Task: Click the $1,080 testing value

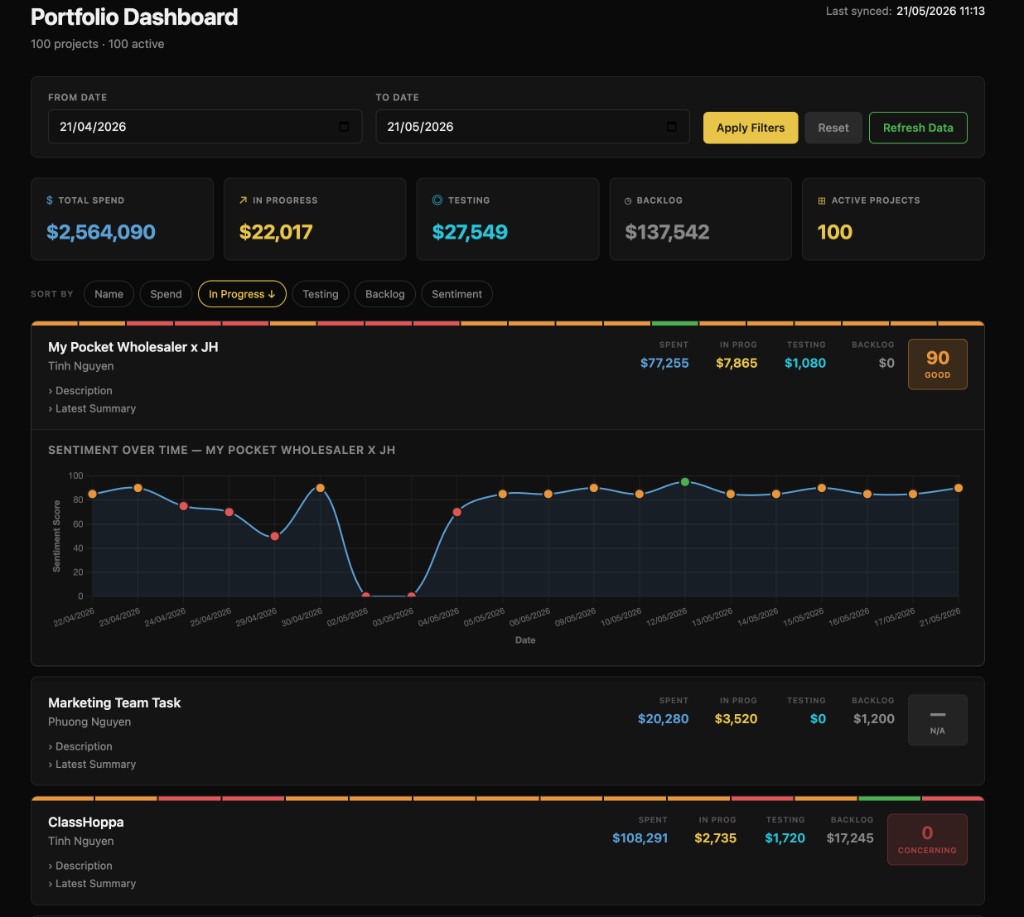Action: coord(805,363)
